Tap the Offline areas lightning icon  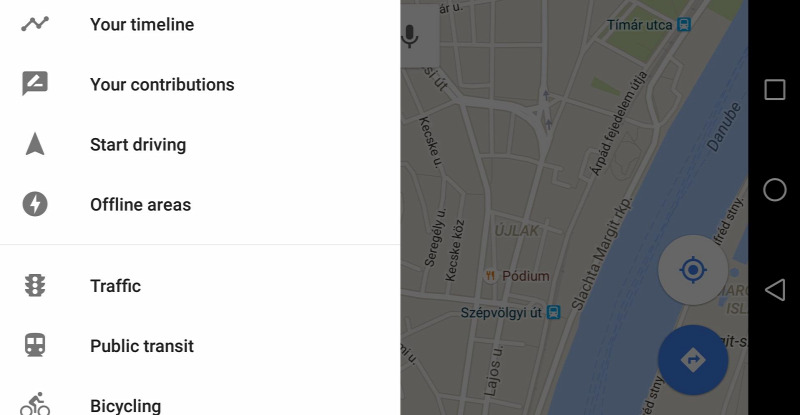[x=35, y=204]
